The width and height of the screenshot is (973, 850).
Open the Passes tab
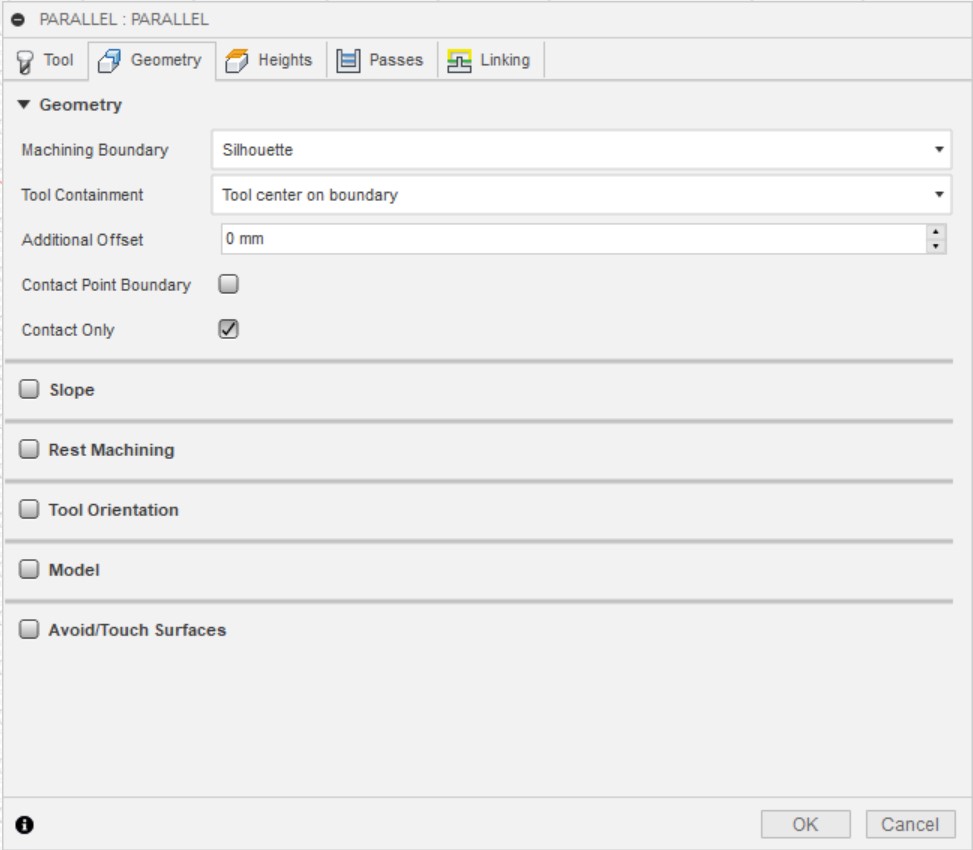click(x=381, y=60)
